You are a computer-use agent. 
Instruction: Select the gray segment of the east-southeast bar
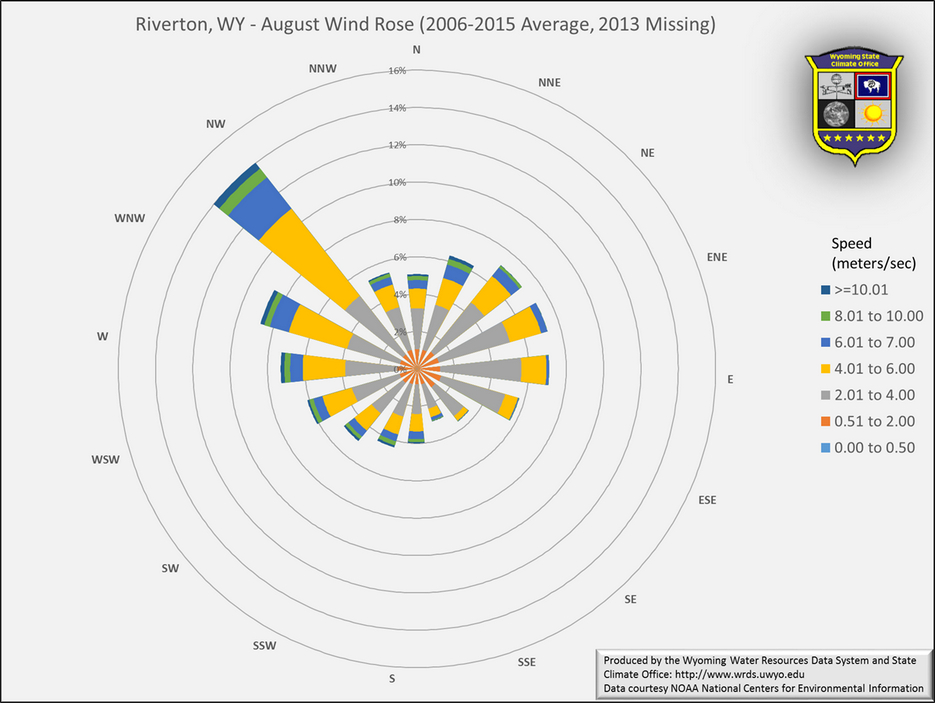click(470, 391)
